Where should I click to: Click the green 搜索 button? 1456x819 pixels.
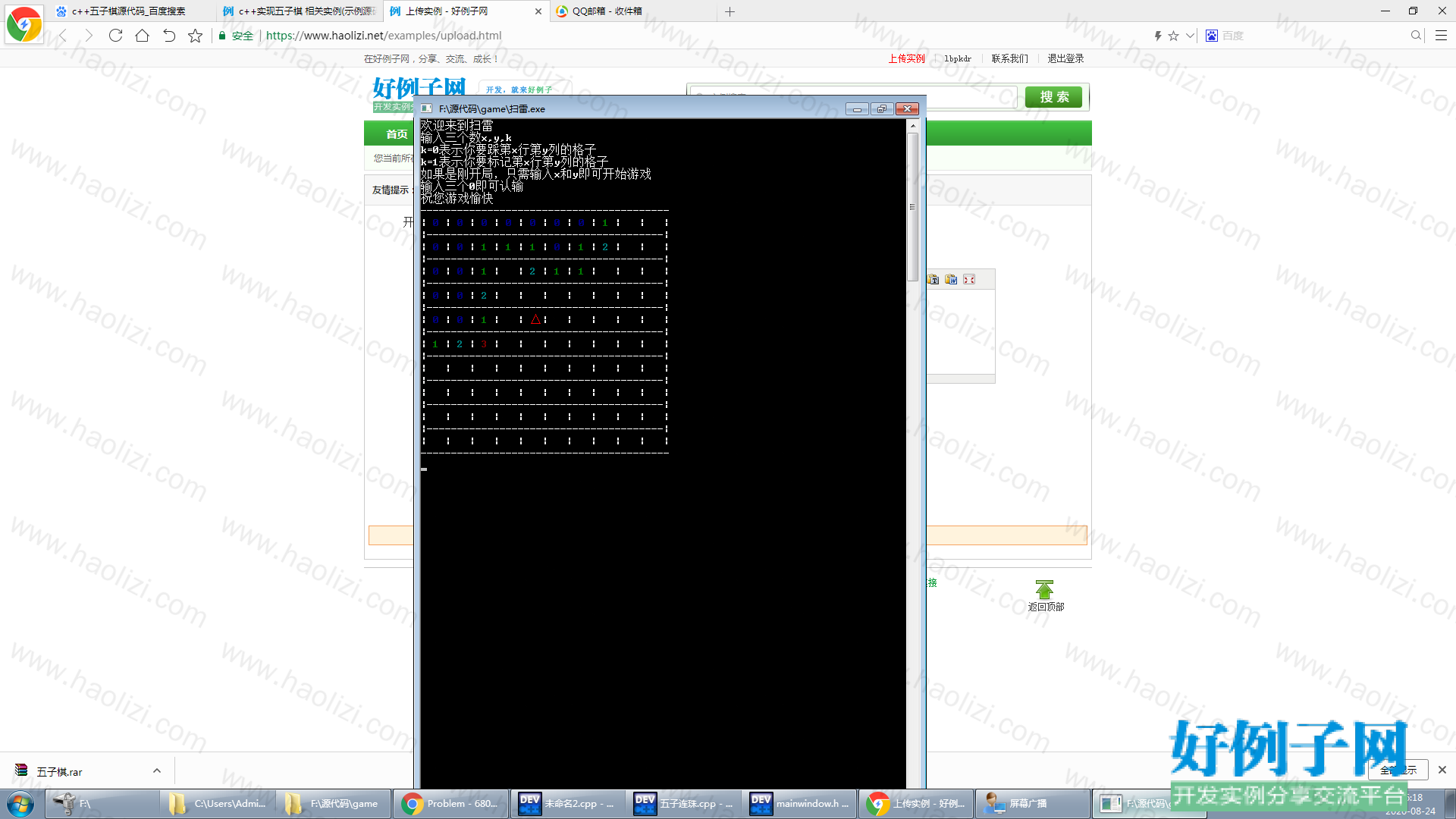pos(1054,97)
